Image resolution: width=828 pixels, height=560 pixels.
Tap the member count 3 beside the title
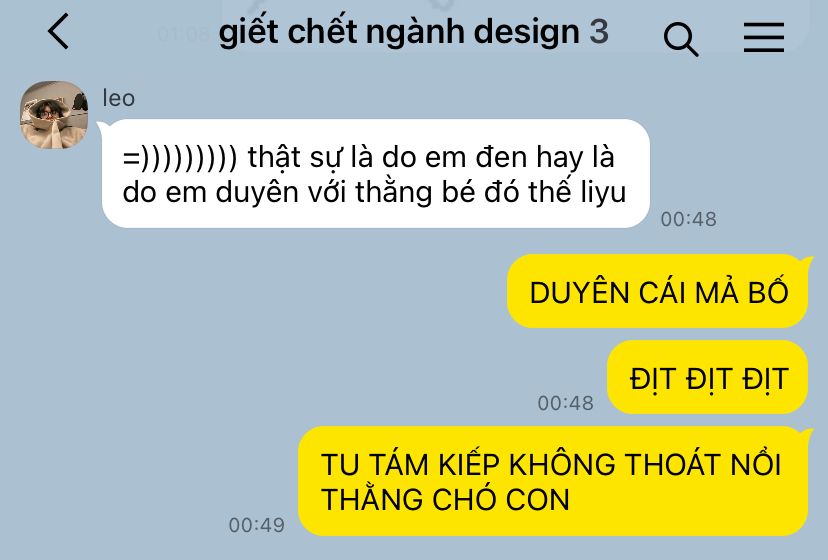pos(599,32)
